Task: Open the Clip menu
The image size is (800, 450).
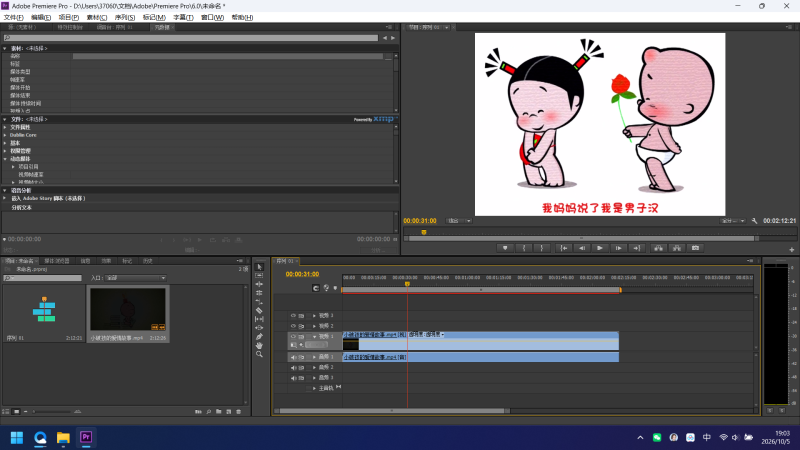Action: click(x=96, y=17)
